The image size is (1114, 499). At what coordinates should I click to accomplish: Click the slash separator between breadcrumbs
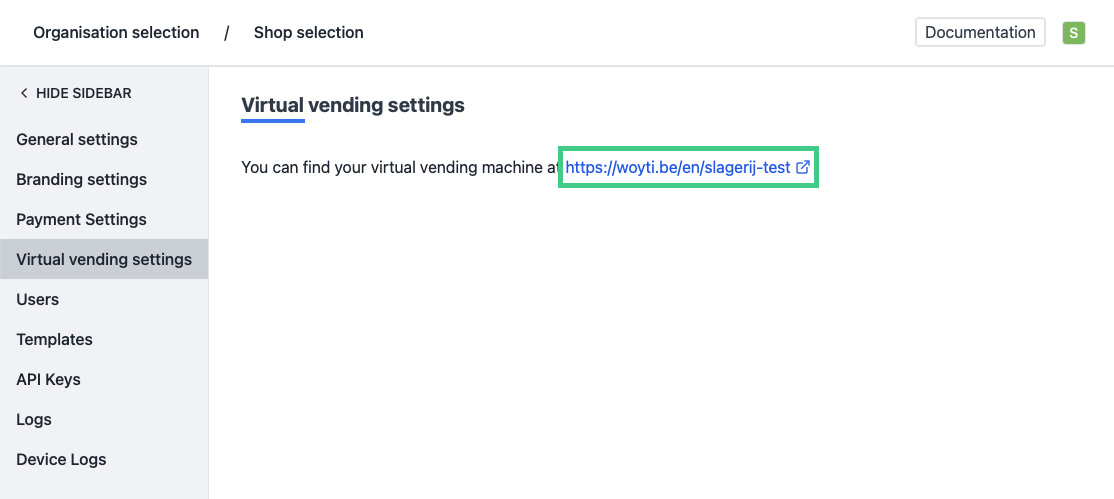tap(227, 33)
